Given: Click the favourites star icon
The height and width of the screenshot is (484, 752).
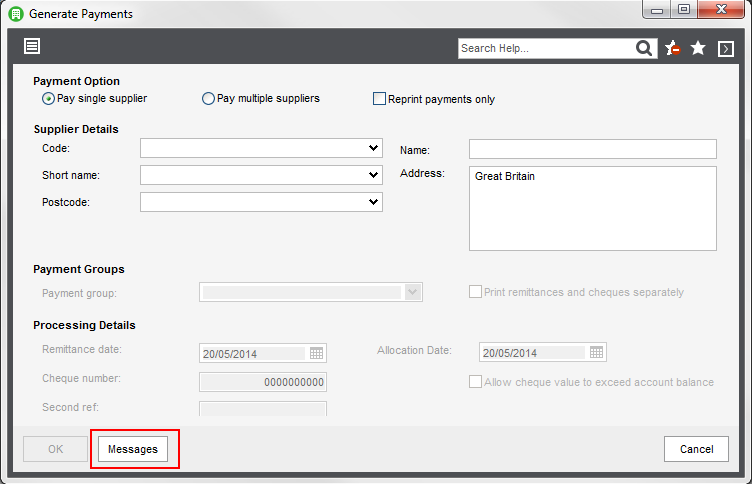Looking at the screenshot, I should [698, 48].
